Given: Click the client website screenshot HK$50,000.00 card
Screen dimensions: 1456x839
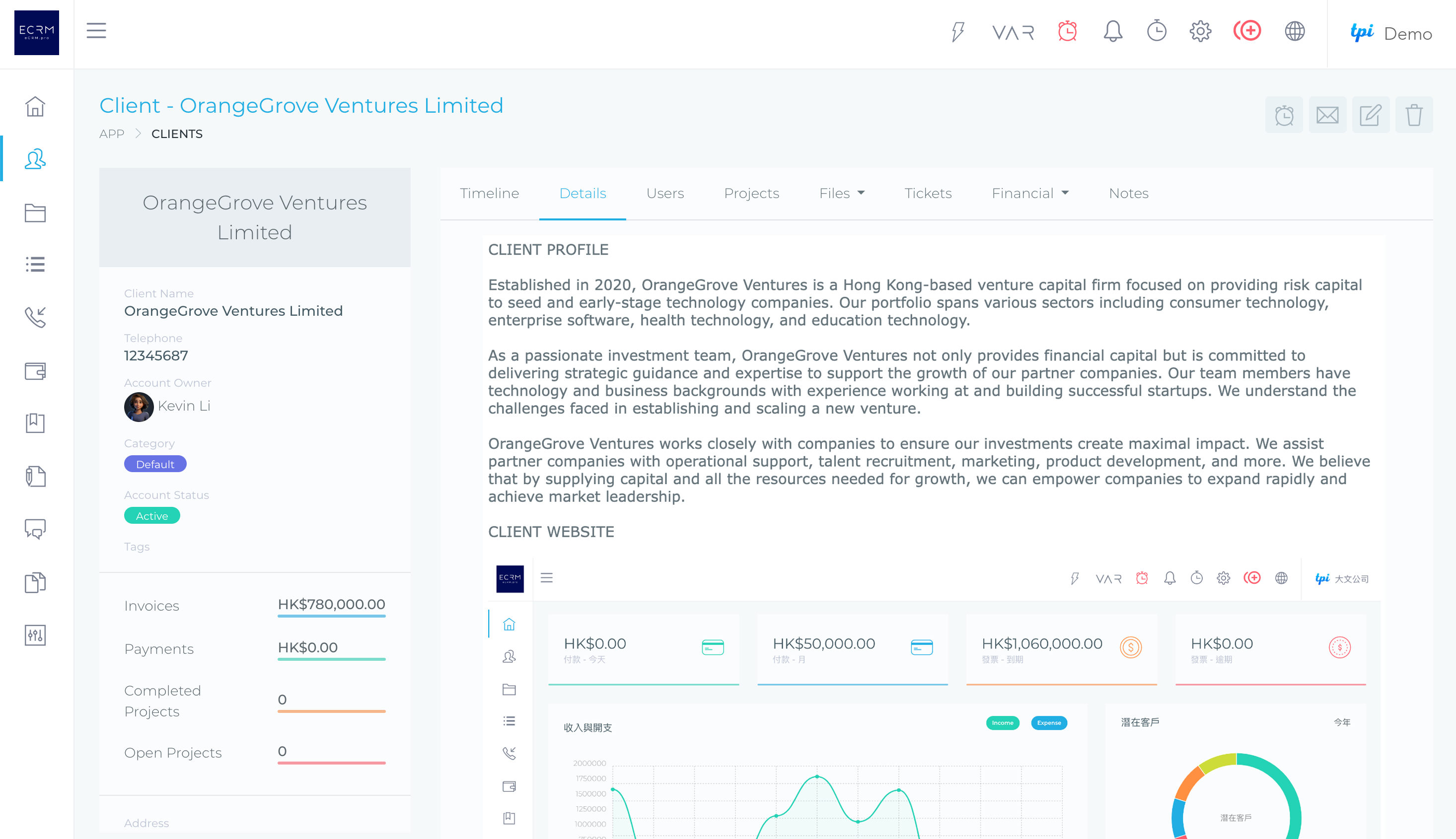Looking at the screenshot, I should coord(852,649).
